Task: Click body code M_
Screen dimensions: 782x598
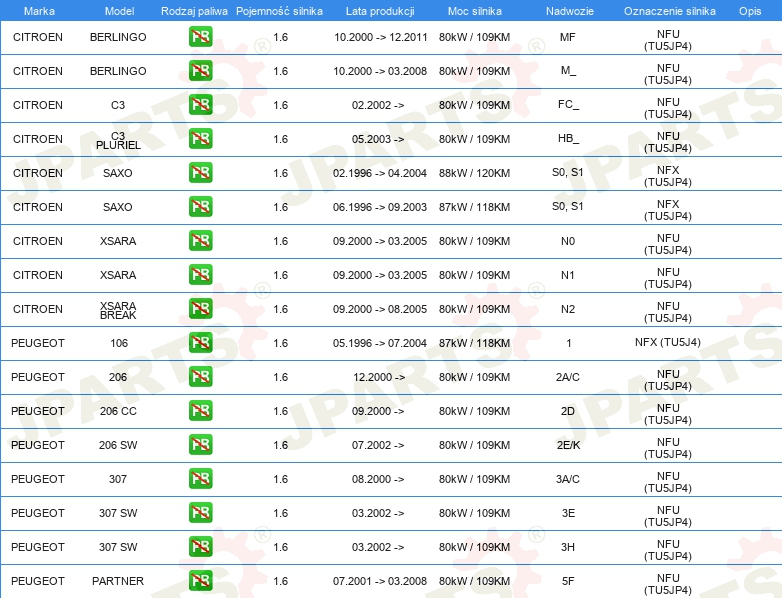Action: tap(568, 71)
